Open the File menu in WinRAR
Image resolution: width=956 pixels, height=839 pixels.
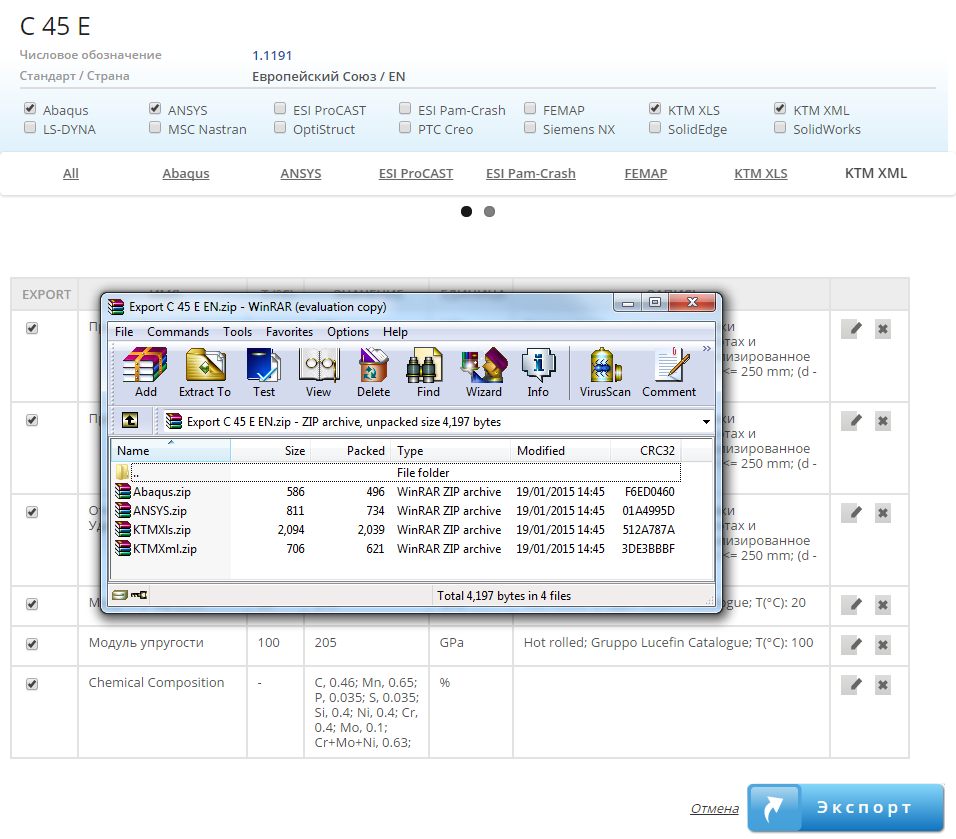coord(124,332)
